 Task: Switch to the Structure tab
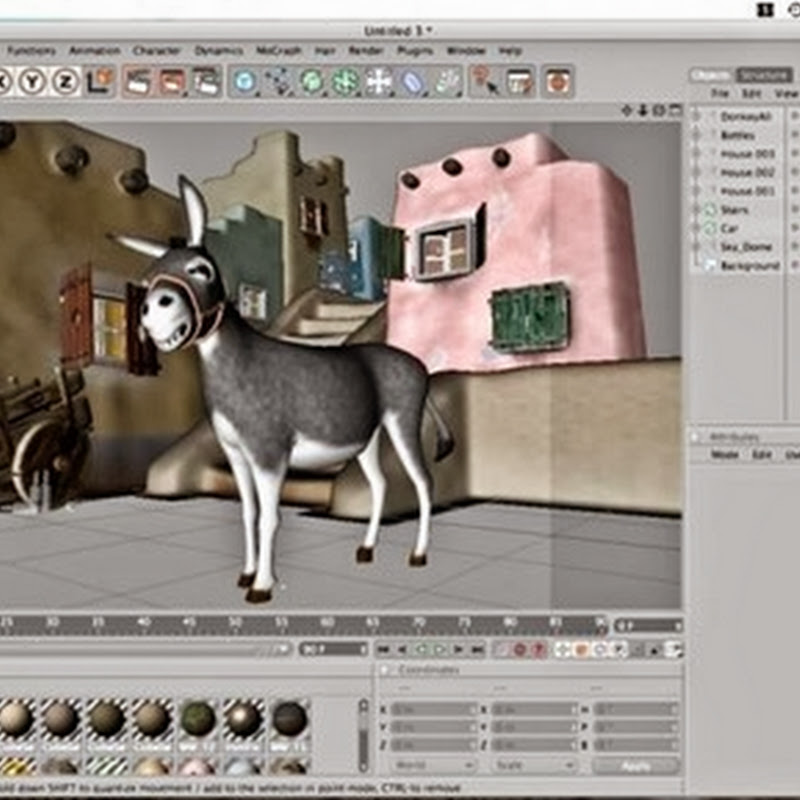pos(763,75)
